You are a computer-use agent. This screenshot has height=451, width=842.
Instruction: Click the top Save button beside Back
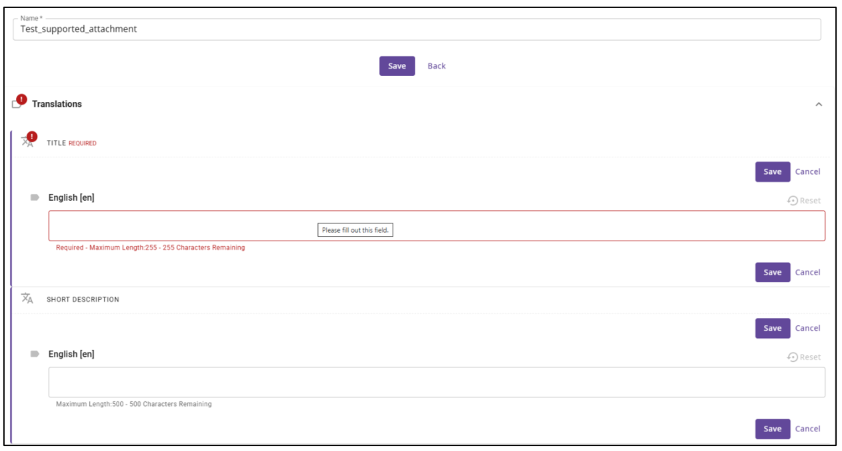click(397, 66)
